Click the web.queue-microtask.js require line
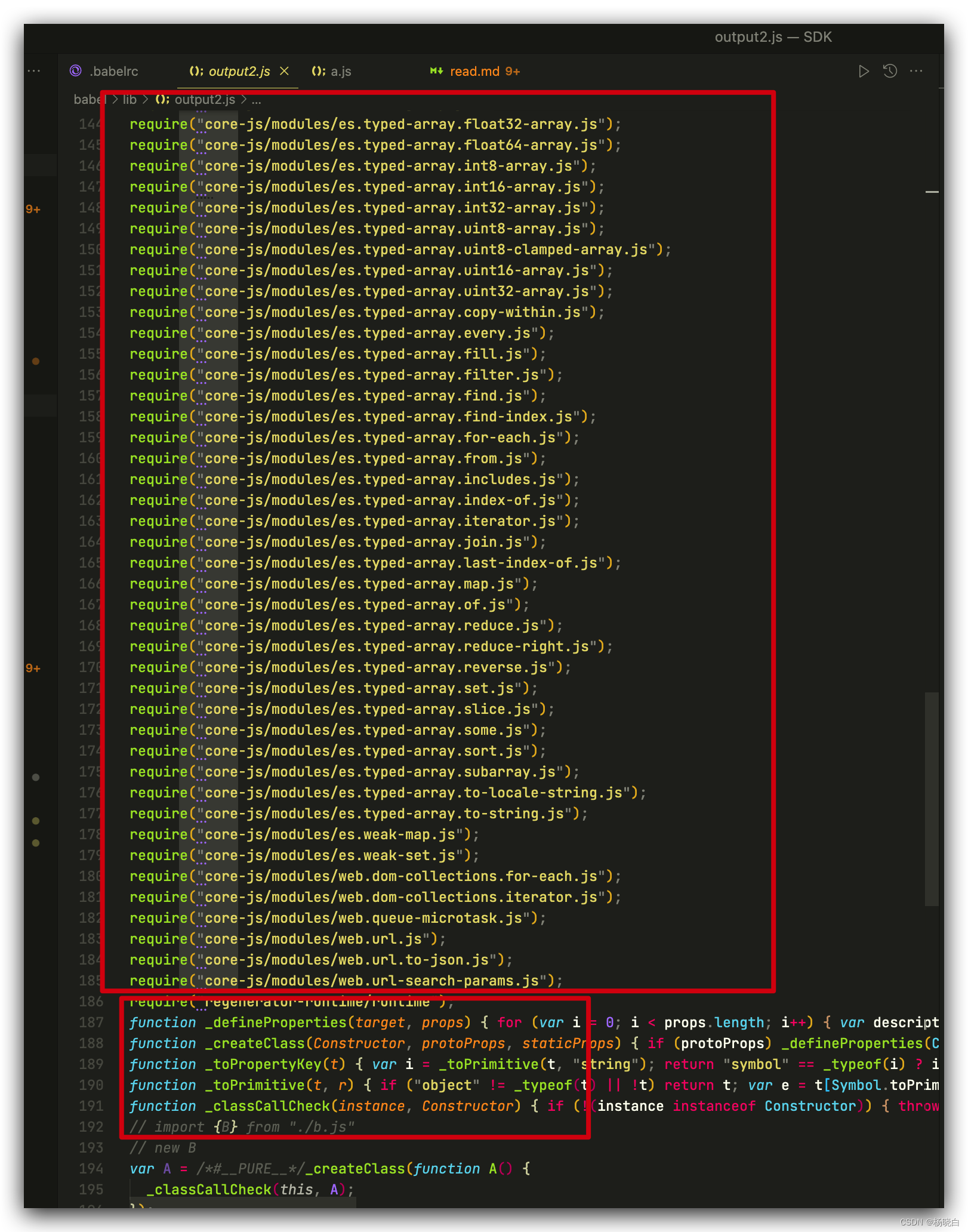The image size is (968, 1232). [338, 918]
